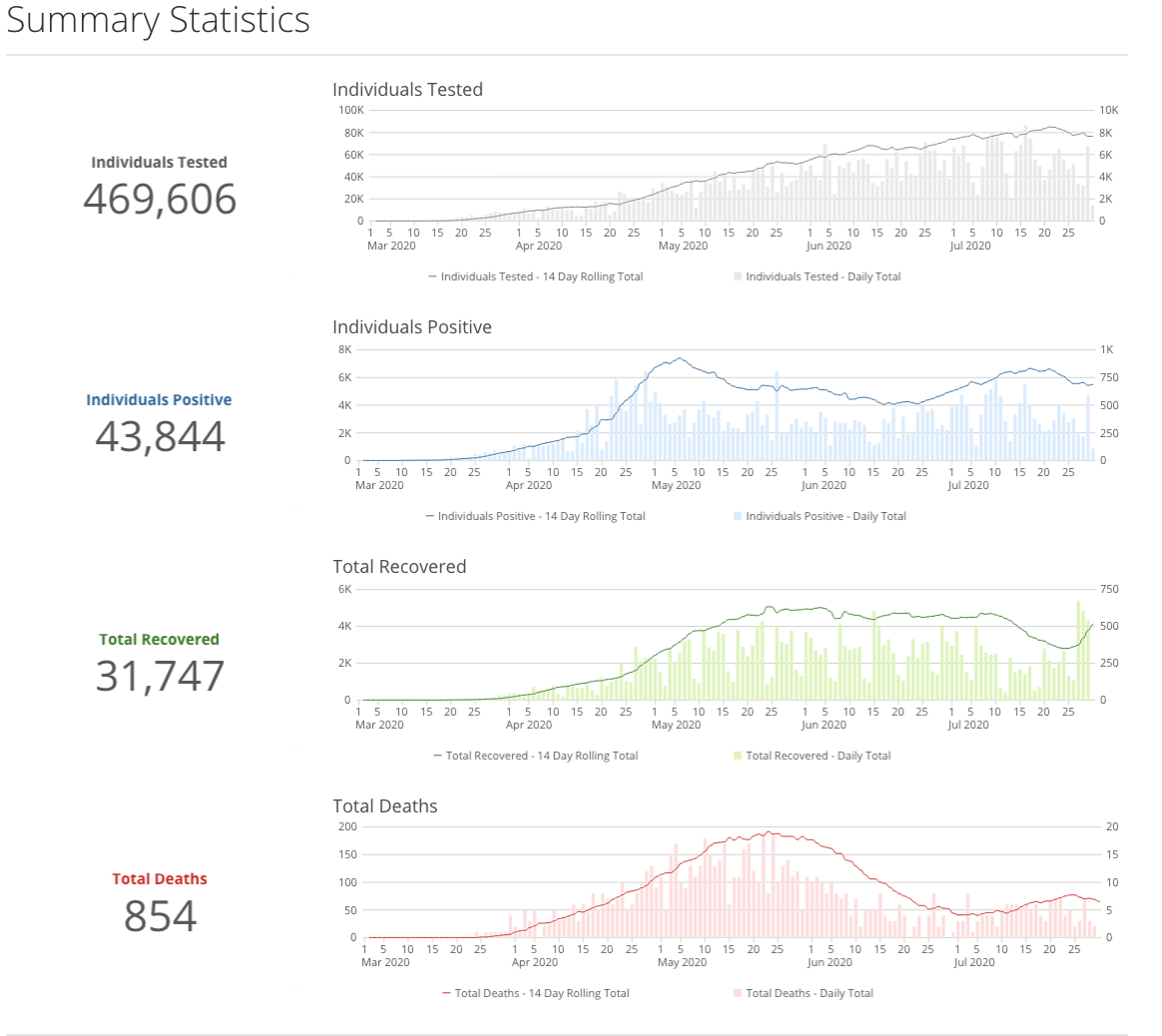This screenshot has height=1036, width=1162.
Task: Click red Total Deaths label above 854
Action: (x=159, y=879)
